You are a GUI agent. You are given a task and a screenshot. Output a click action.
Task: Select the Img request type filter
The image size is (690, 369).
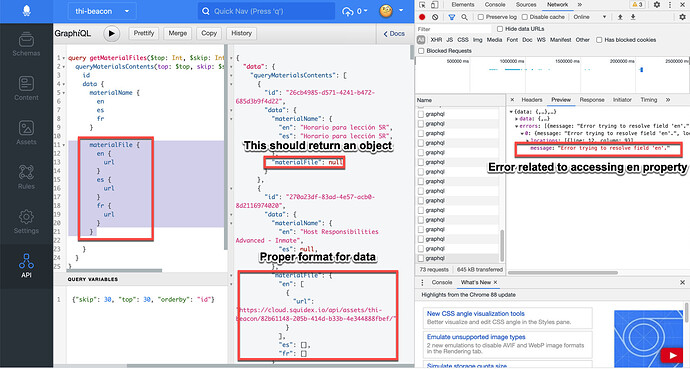(x=477, y=40)
